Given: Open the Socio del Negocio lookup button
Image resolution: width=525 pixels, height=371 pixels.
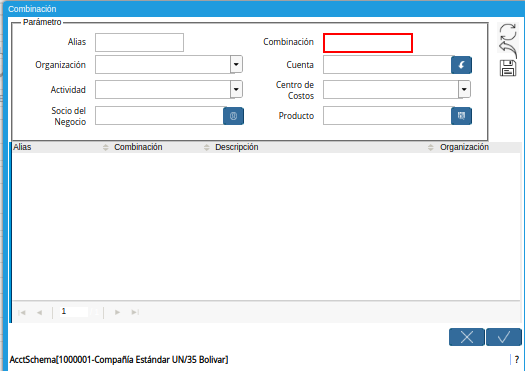Looking at the screenshot, I should [x=233, y=116].
